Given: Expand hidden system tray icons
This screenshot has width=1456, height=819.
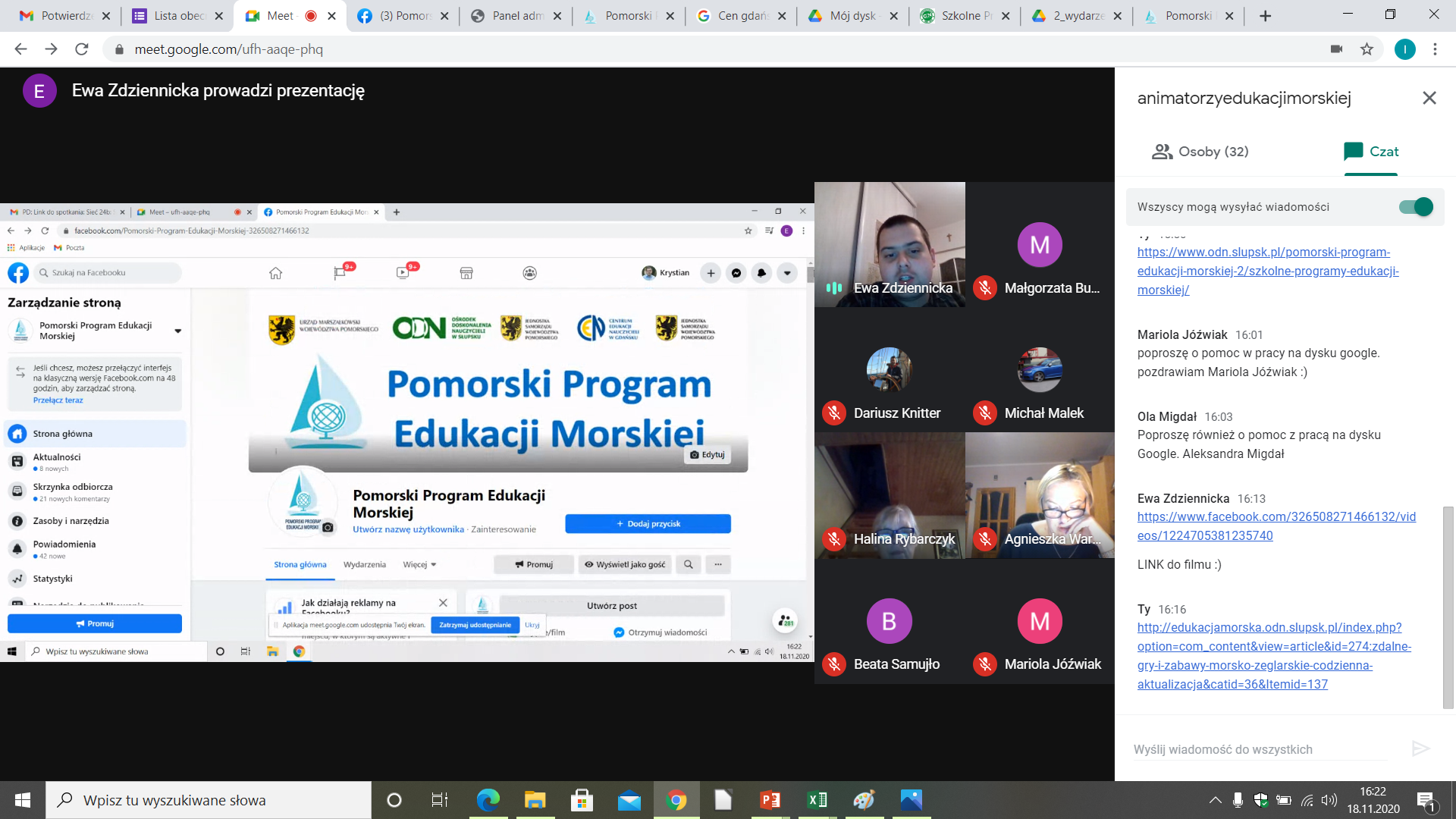Looking at the screenshot, I should tap(1215, 800).
